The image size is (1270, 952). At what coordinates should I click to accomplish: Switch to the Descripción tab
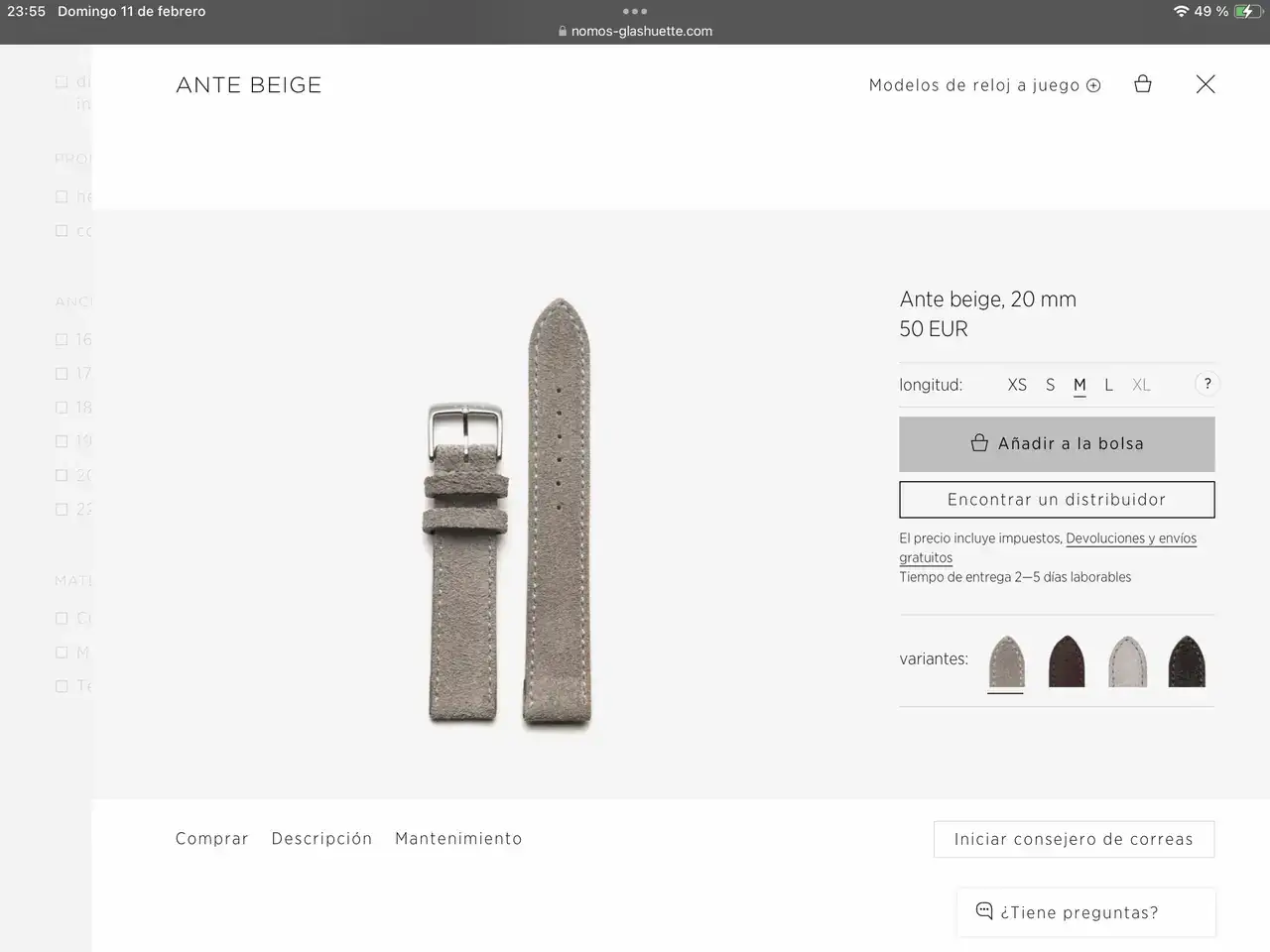pyautogui.click(x=321, y=839)
